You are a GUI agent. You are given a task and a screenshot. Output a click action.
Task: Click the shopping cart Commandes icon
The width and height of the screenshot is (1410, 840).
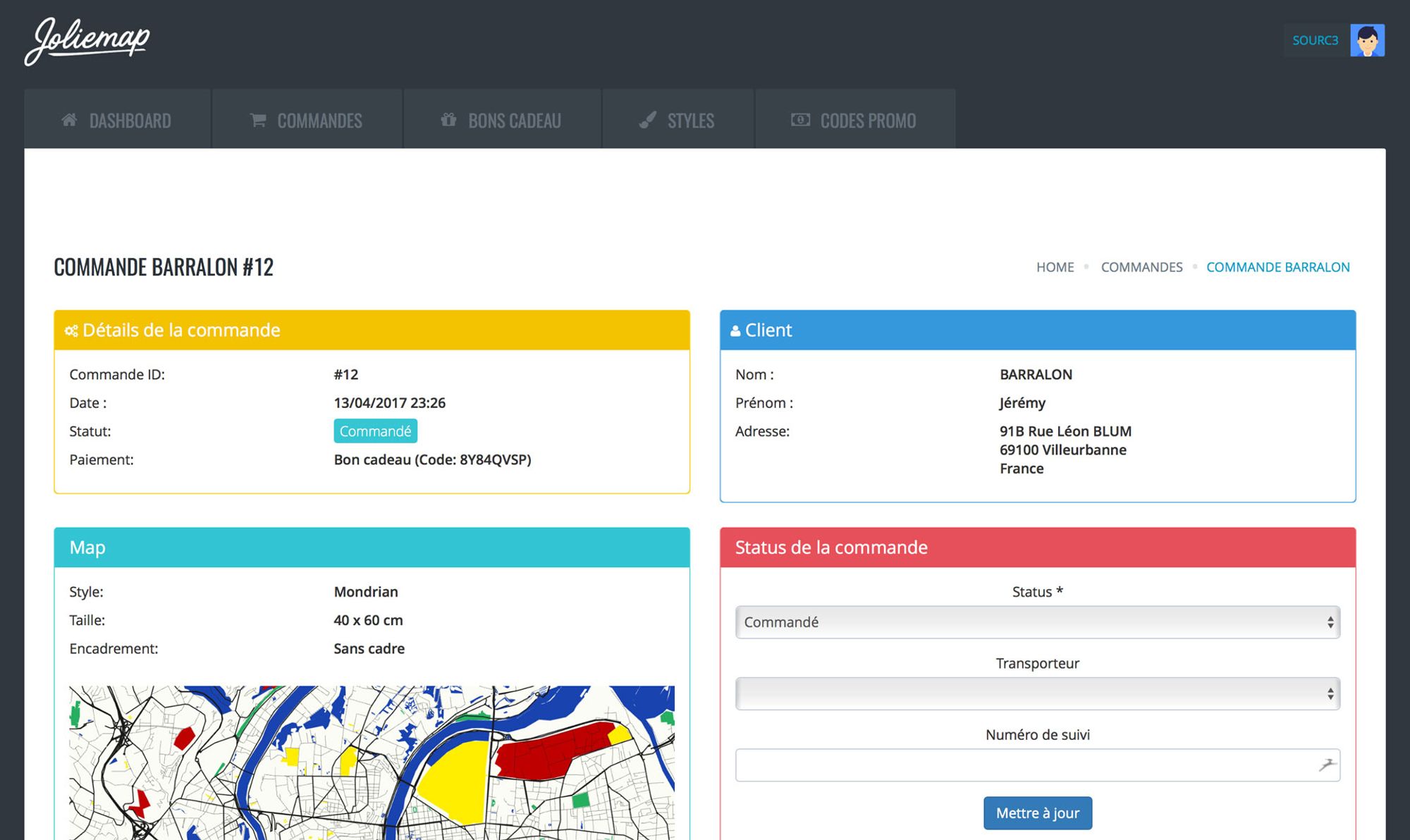pyautogui.click(x=258, y=121)
